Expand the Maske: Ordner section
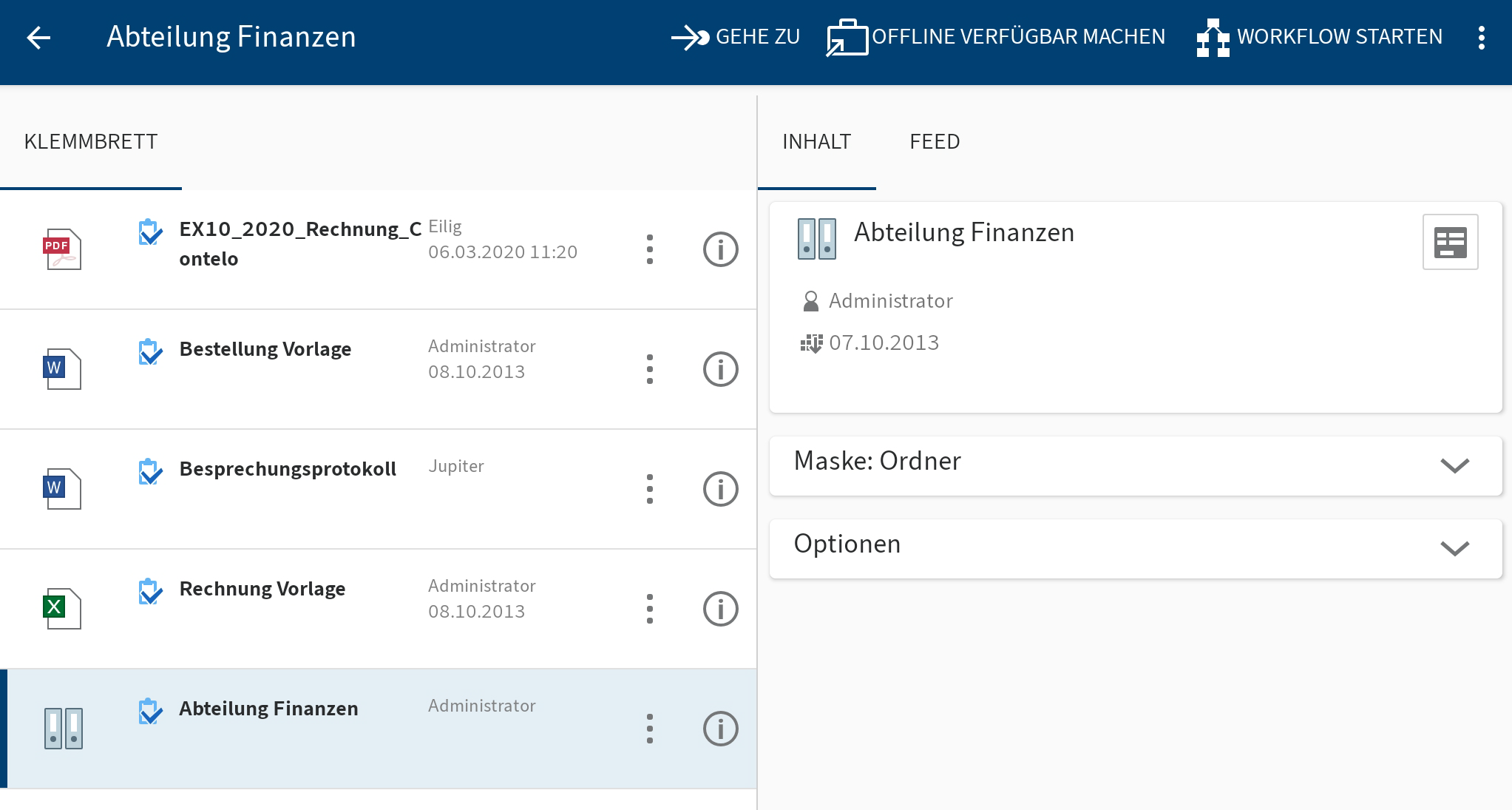This screenshot has height=810, width=1512. pyautogui.click(x=1136, y=465)
